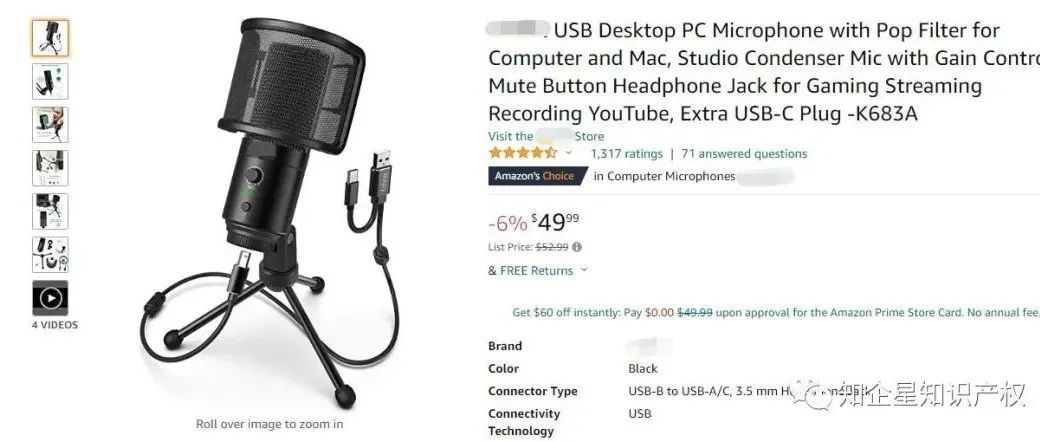Viewport: 1040px width, 442px height.
Task: Visit the brand Store link
Action: [546, 136]
